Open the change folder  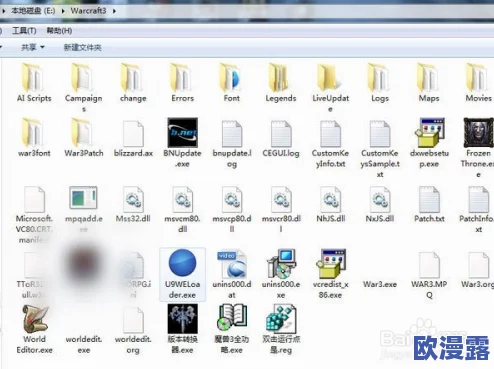(x=133, y=83)
